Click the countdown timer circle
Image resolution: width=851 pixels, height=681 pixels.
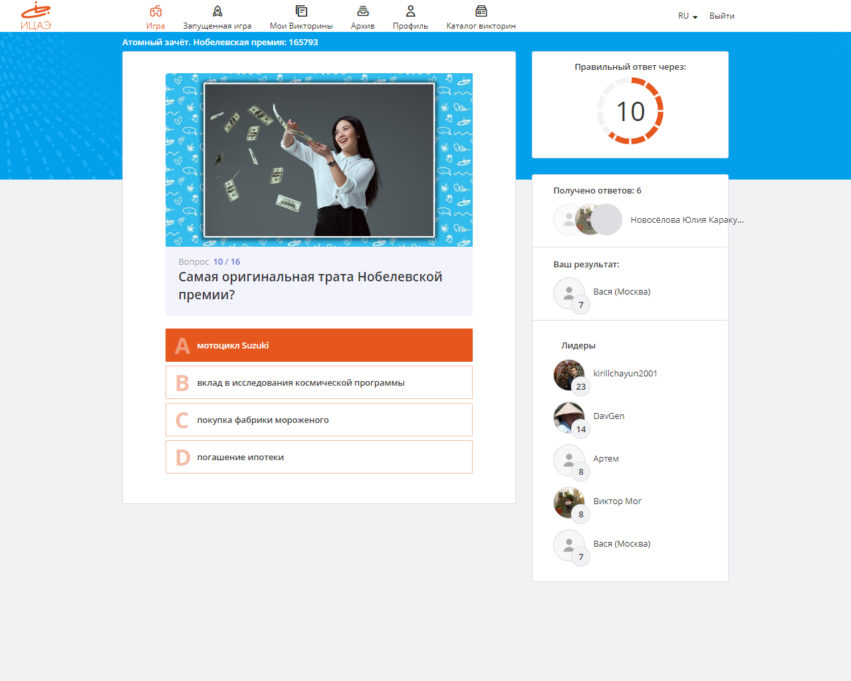pyautogui.click(x=630, y=111)
